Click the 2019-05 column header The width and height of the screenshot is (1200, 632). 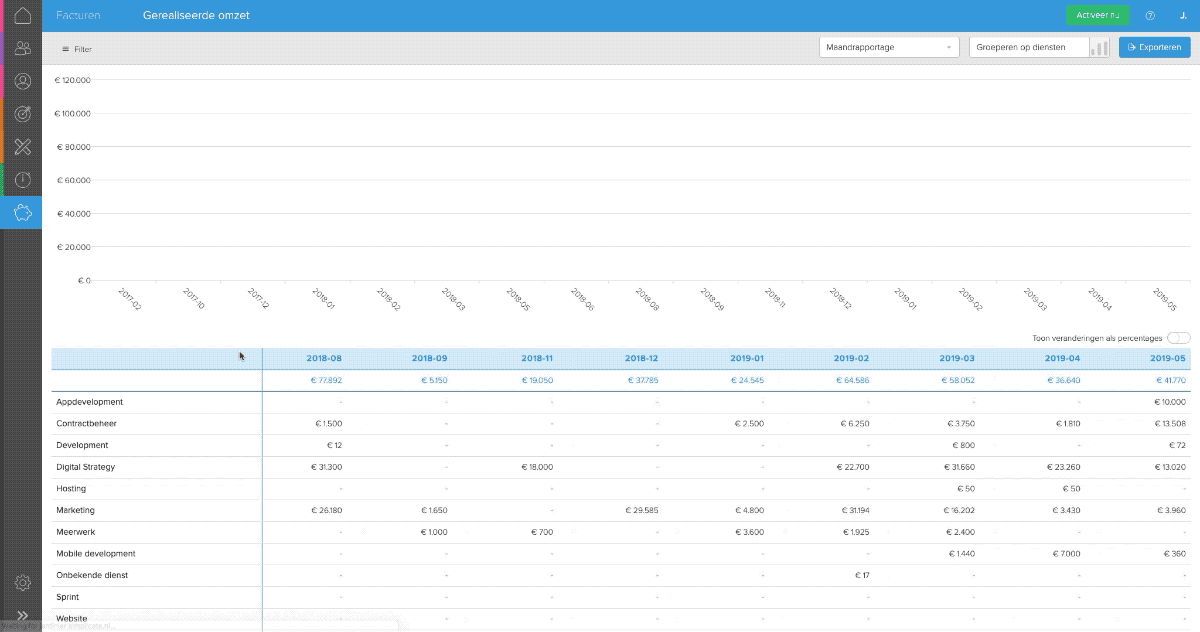[x=1167, y=358]
